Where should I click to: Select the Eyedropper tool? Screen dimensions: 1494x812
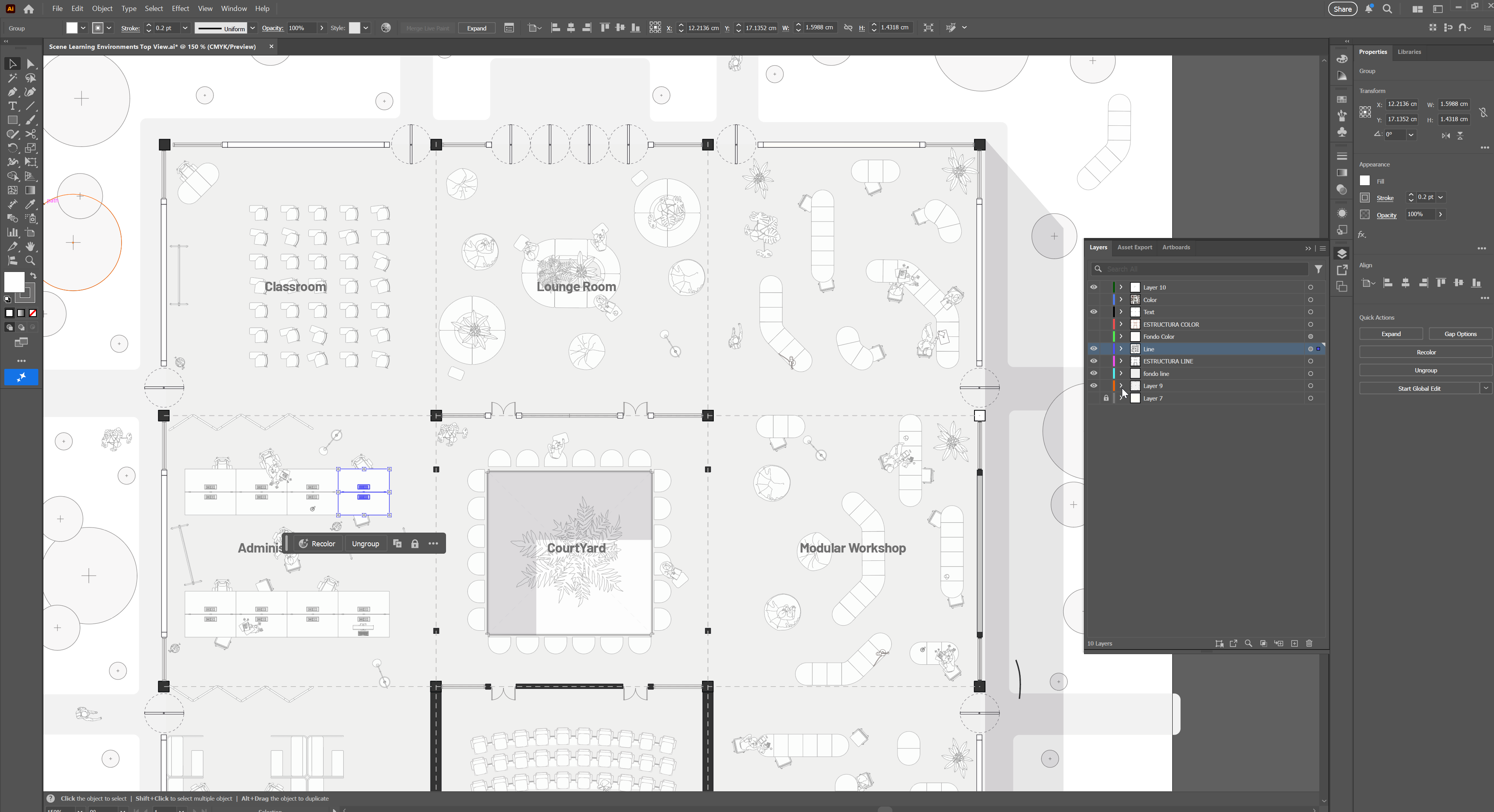[31, 204]
